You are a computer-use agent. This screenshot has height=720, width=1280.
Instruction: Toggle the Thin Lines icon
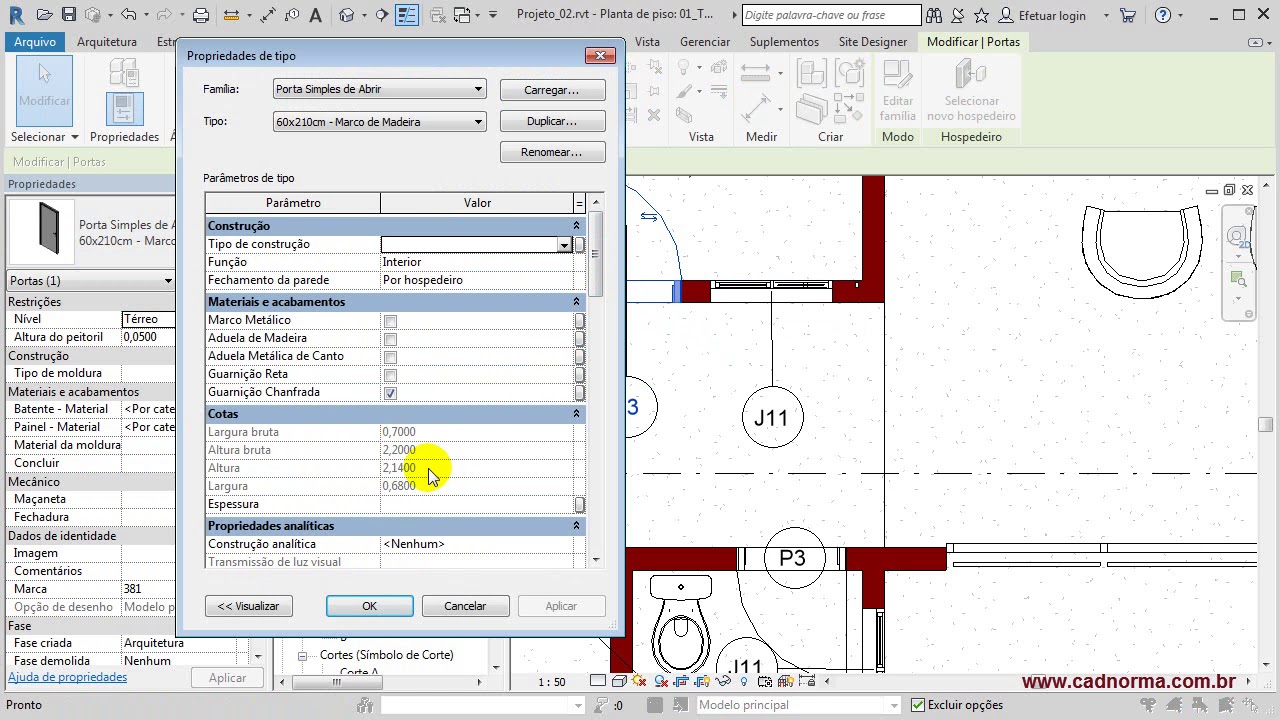click(x=407, y=15)
